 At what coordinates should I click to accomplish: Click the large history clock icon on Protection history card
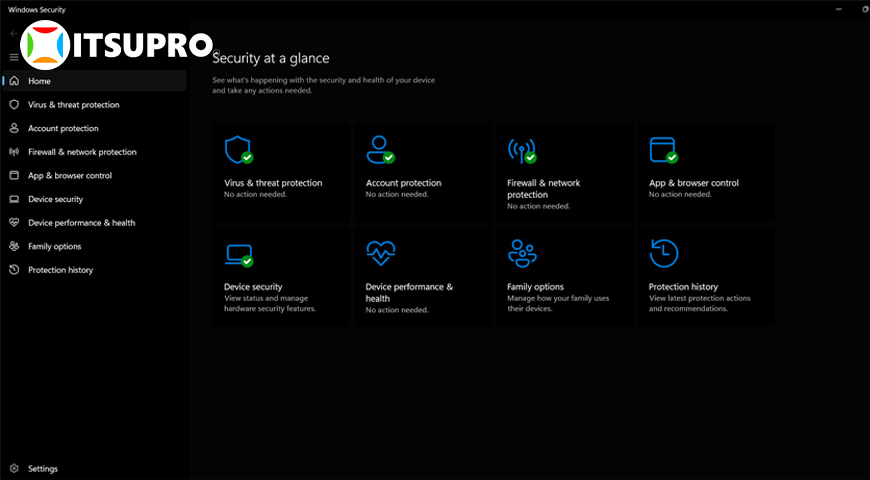pos(664,254)
